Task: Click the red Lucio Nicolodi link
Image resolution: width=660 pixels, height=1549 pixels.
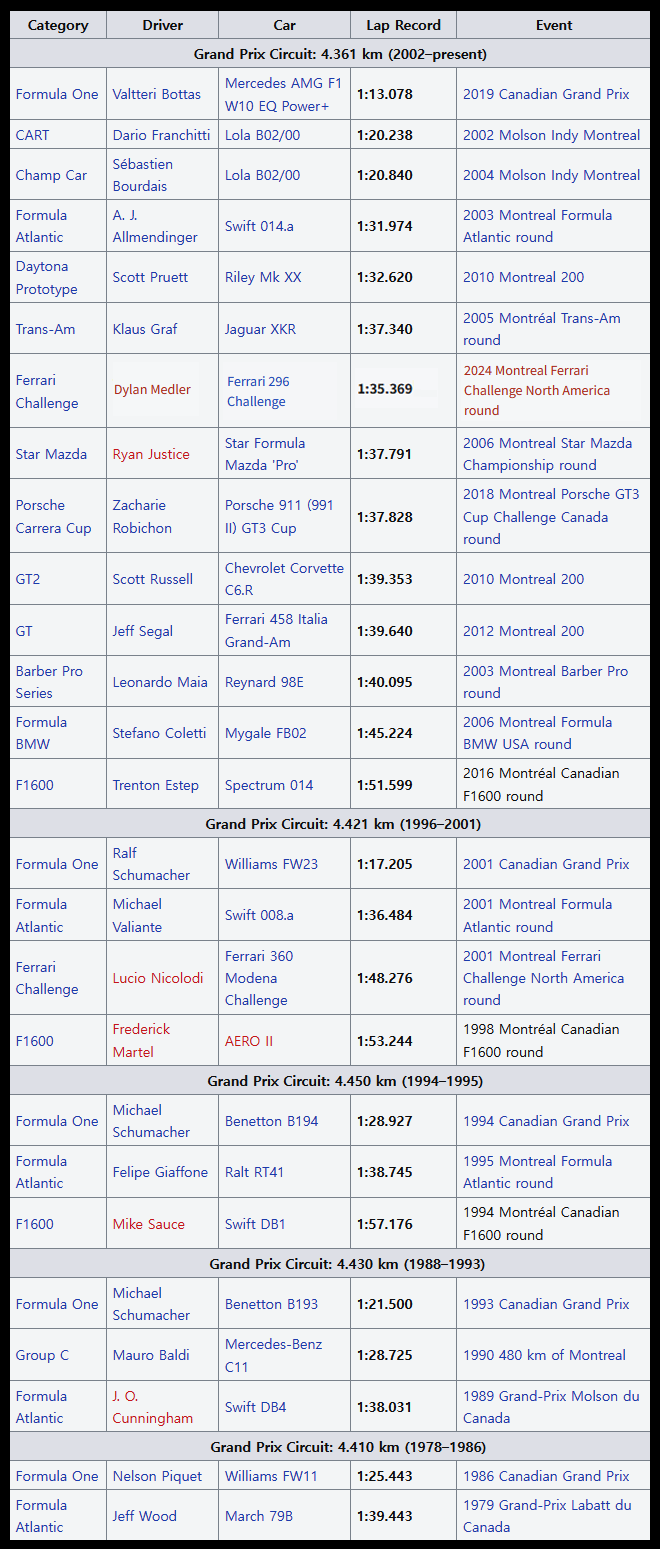Action: pos(158,978)
